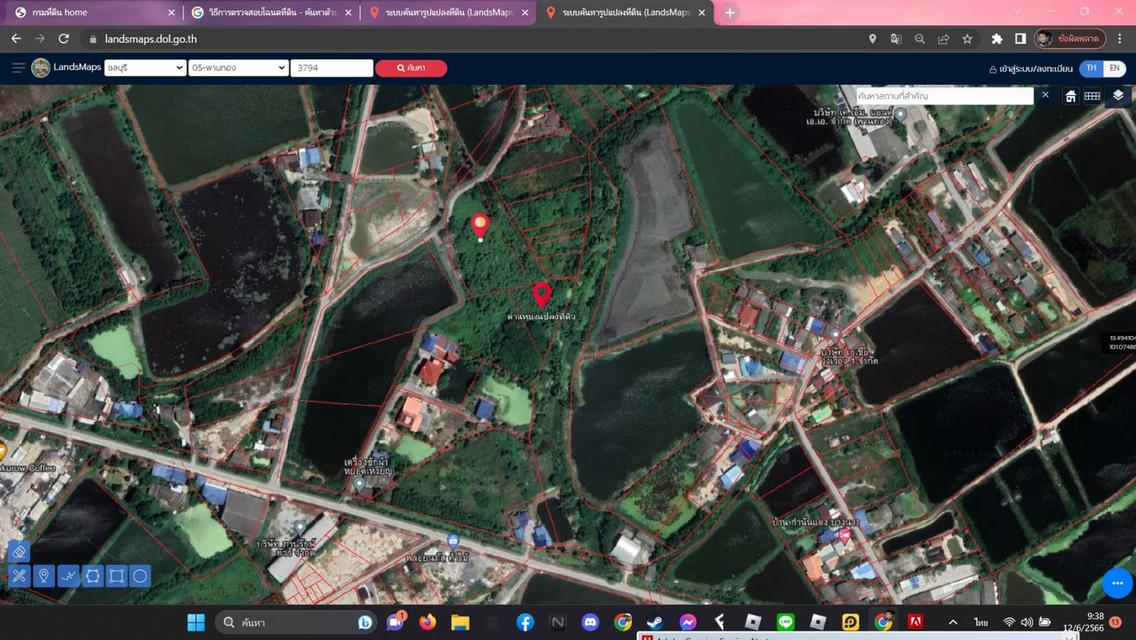Select the polyline drawing tool
Image resolution: width=1136 pixels, height=640 pixels.
click(68, 576)
